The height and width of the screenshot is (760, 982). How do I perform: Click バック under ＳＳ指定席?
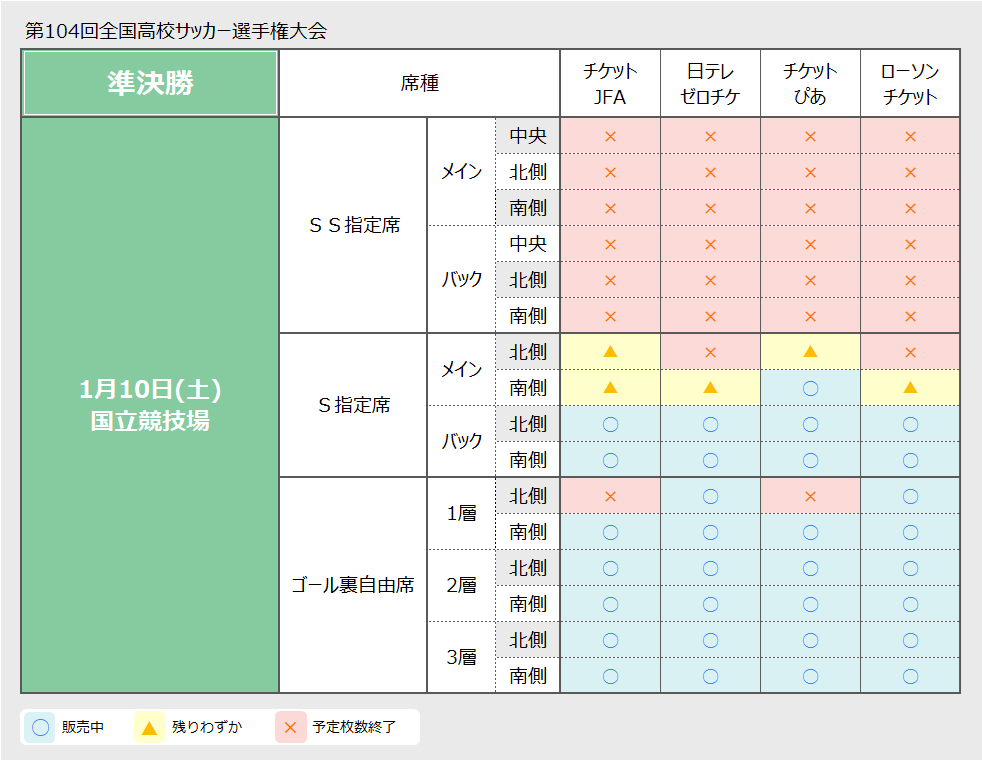click(x=462, y=279)
